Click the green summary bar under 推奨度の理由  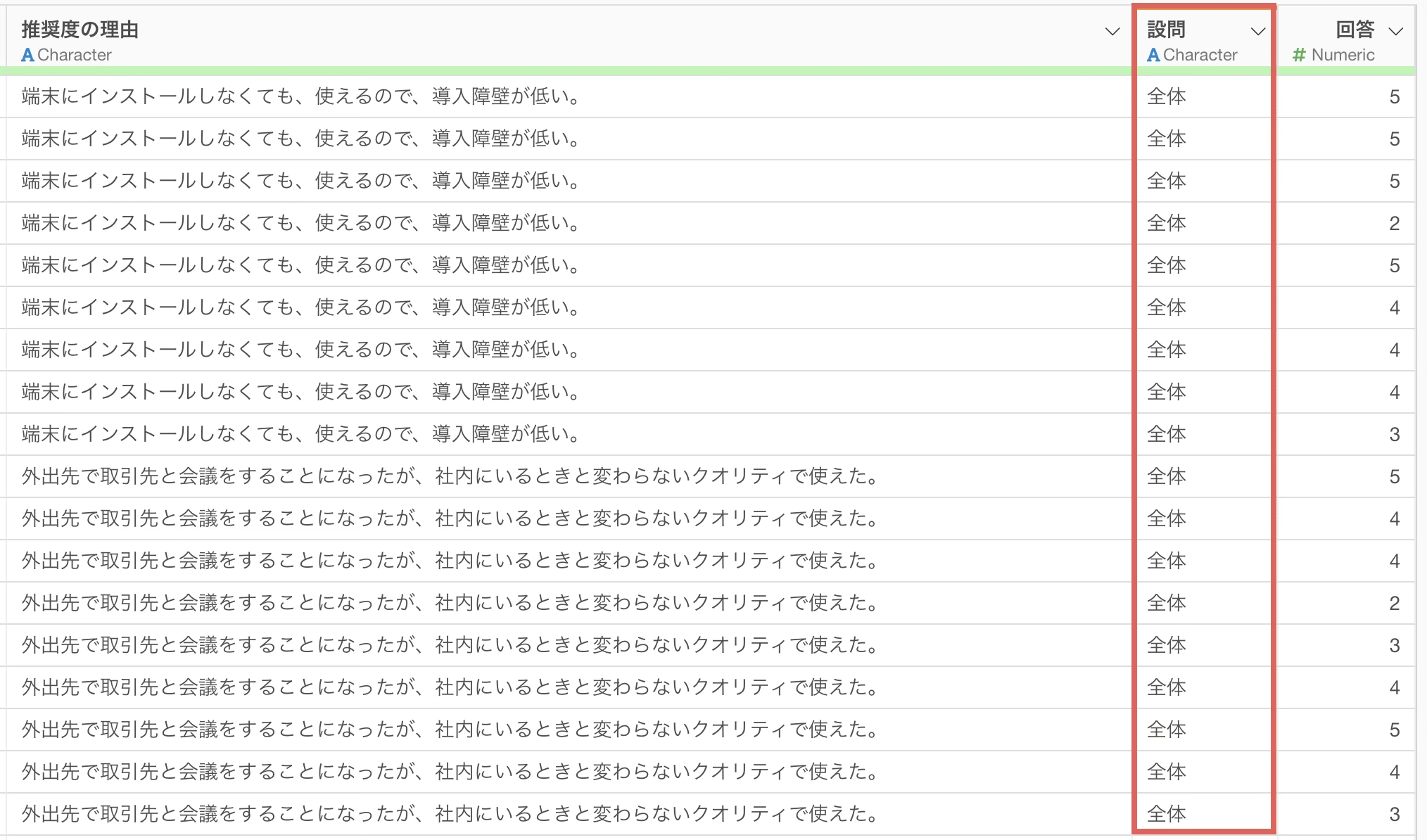[x=563, y=71]
